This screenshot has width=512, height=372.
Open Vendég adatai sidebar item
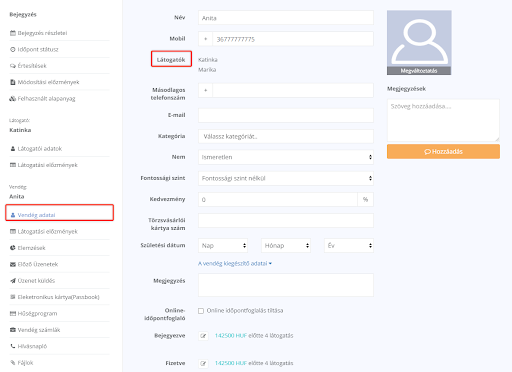(36, 215)
